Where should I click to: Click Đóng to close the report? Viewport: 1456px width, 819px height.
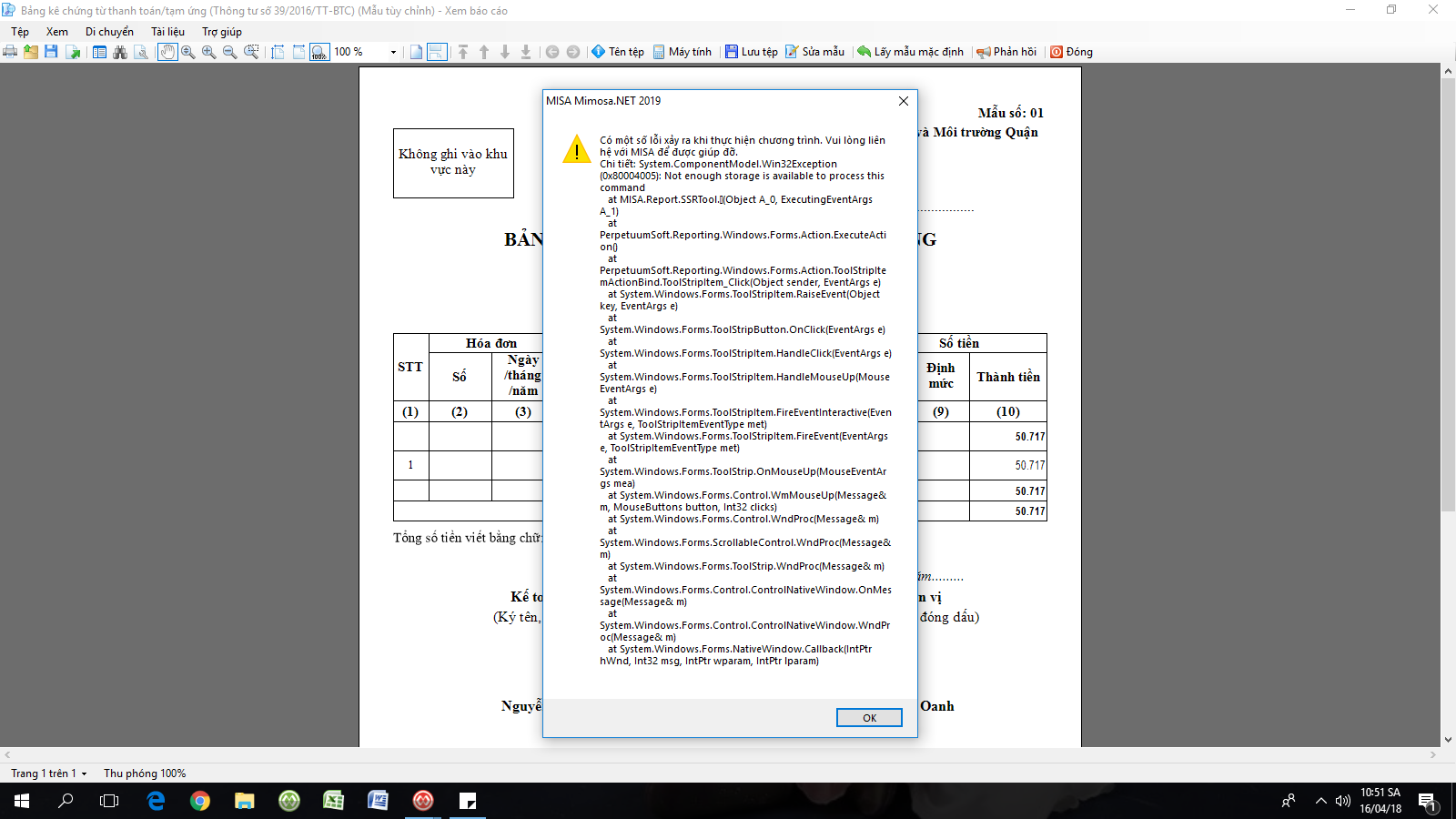click(1072, 52)
